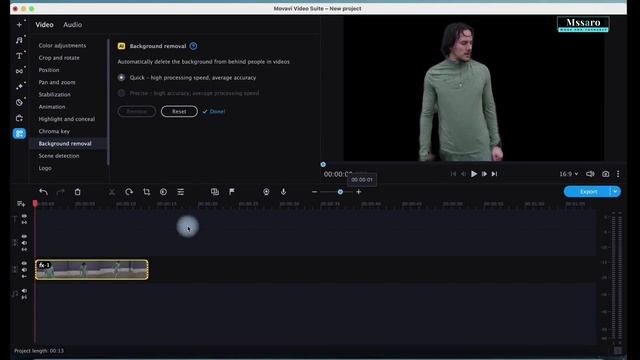The width and height of the screenshot is (640, 360).
Task: Open the sidebar tab above highlighted More tools
Action: tap(19, 118)
